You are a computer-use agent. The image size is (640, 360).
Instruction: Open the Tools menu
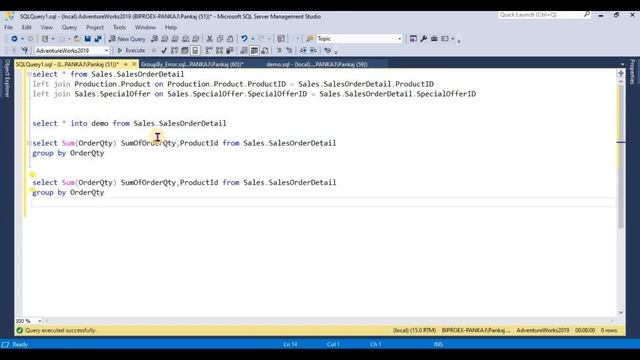(119, 27)
